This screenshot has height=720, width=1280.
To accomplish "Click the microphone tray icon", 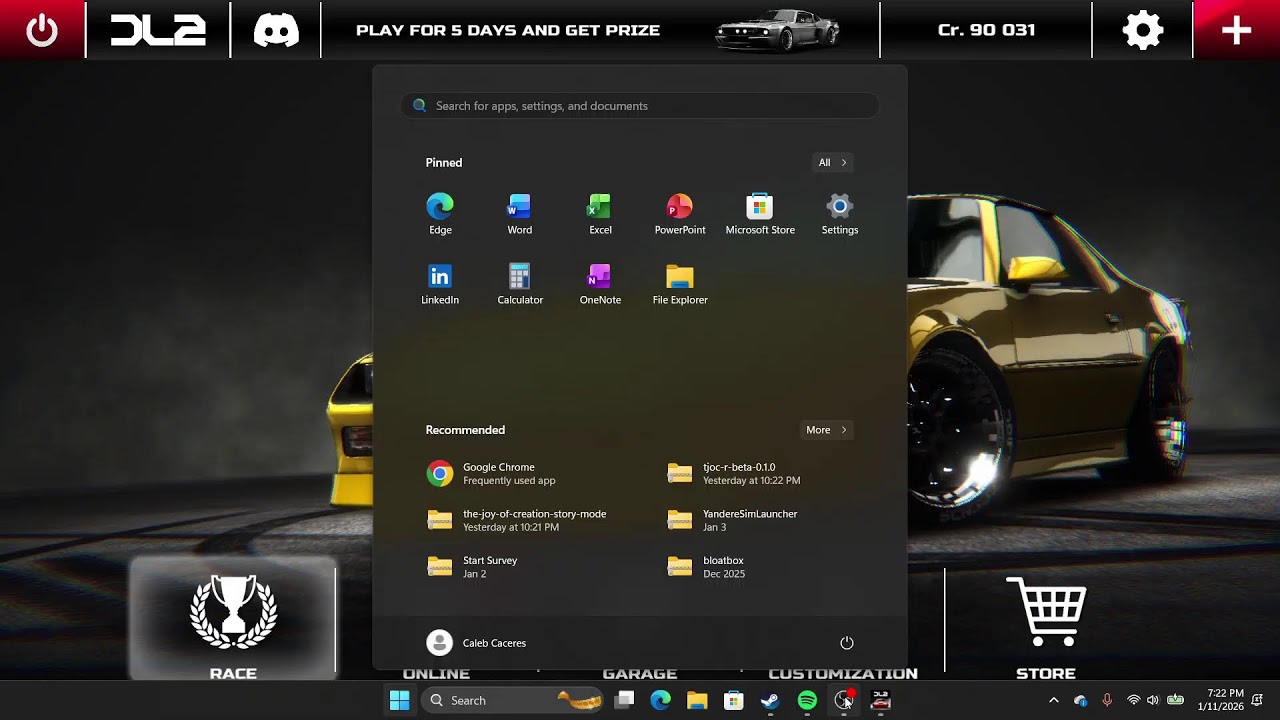I will (x=1107, y=700).
